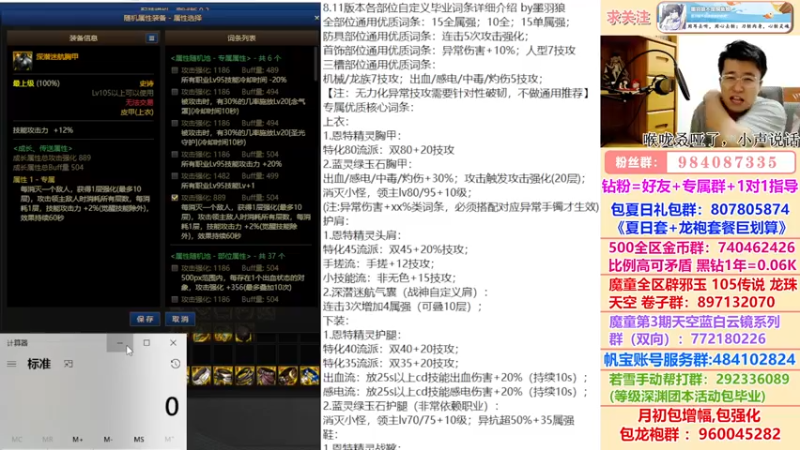The image size is (800, 450).
Task: Check the 圣光守护 cast-on-hit option
Action: coord(174,123)
